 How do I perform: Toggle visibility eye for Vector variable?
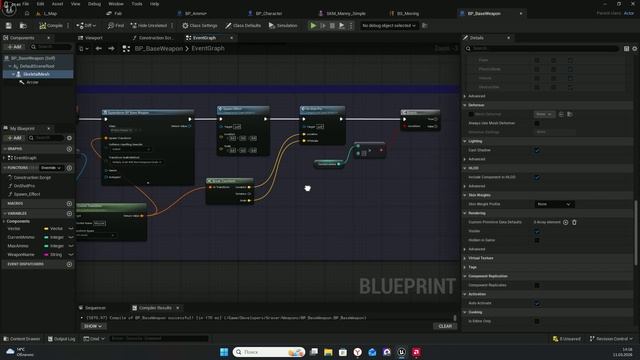(x=71, y=229)
